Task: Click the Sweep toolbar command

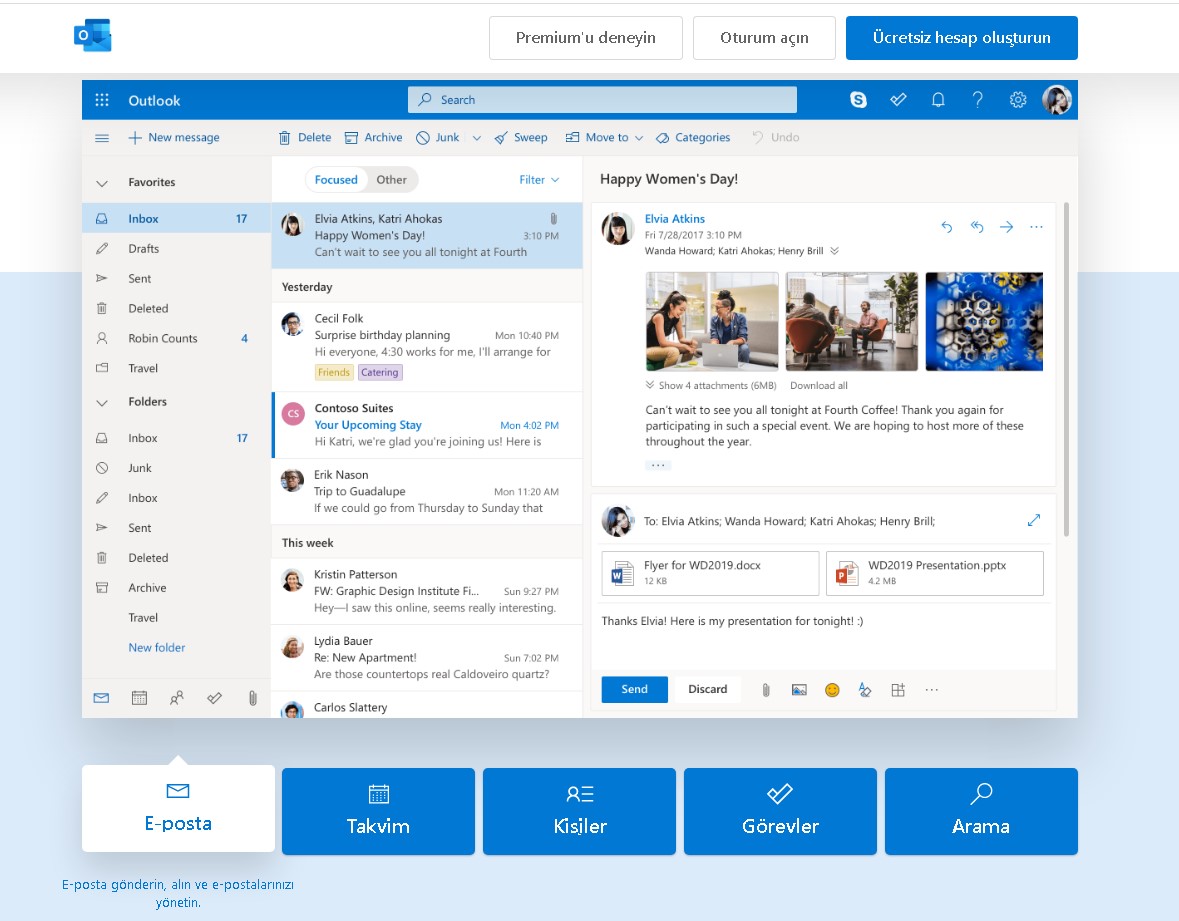Action: [x=521, y=138]
